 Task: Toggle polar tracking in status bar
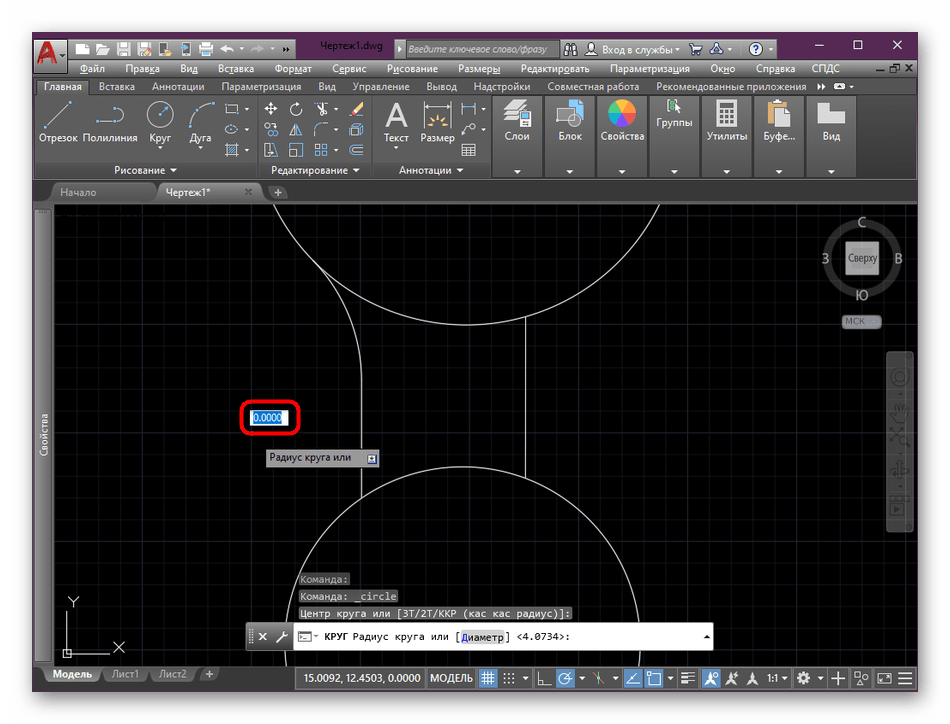click(x=565, y=678)
